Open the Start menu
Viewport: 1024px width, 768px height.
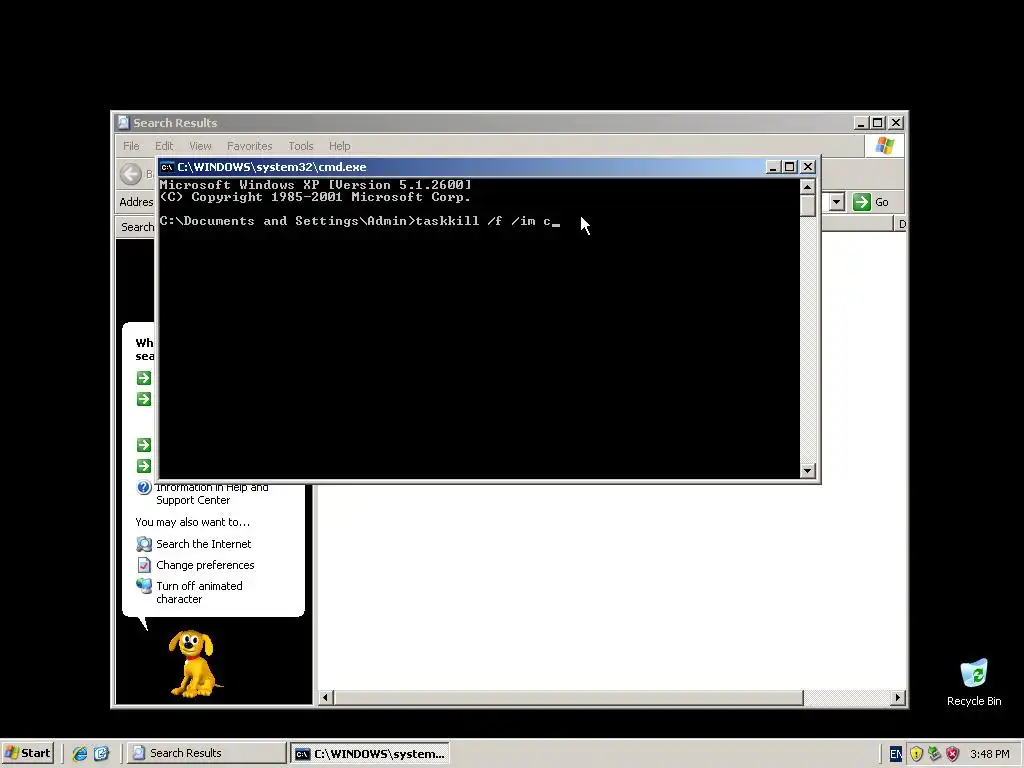27,753
